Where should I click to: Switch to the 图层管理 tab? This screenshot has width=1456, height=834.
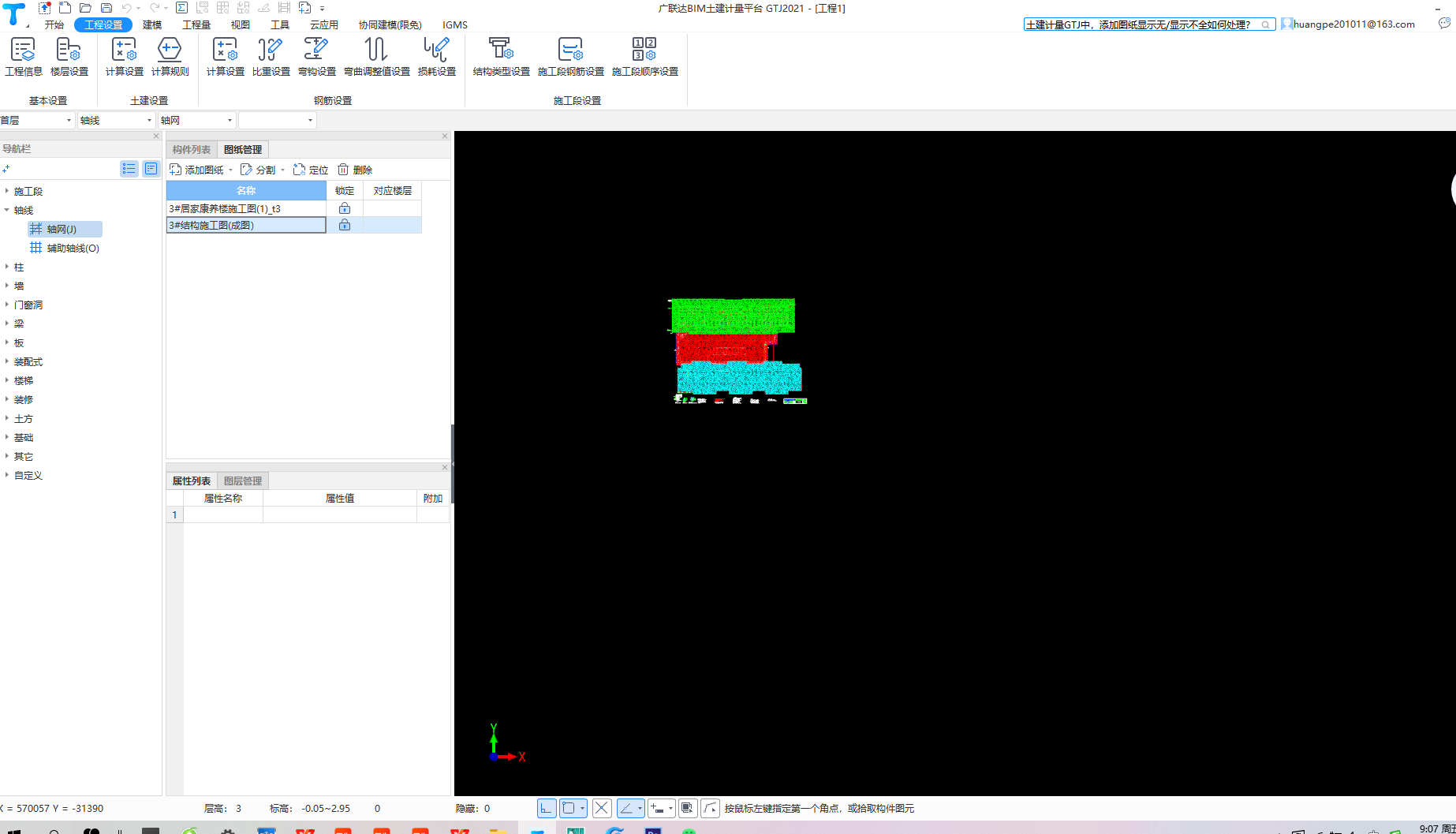point(243,481)
